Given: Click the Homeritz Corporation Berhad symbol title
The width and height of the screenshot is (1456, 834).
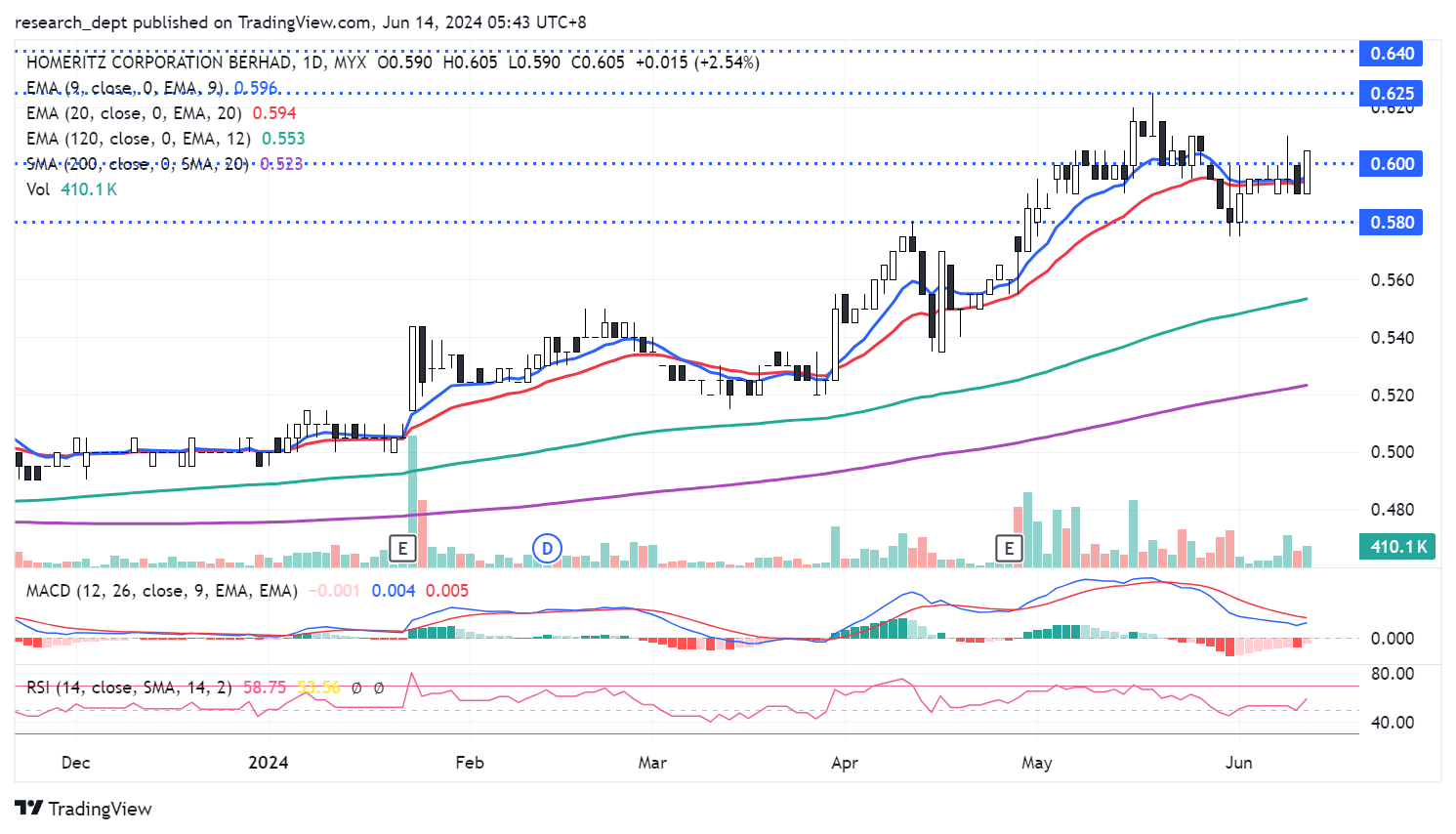Looking at the screenshot, I should pos(158,63).
